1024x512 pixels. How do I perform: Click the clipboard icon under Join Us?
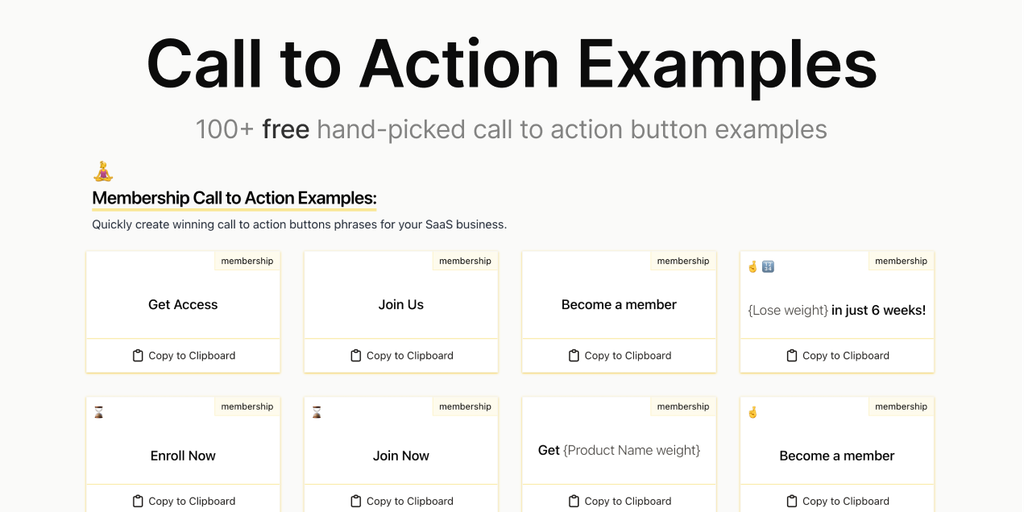(x=356, y=356)
